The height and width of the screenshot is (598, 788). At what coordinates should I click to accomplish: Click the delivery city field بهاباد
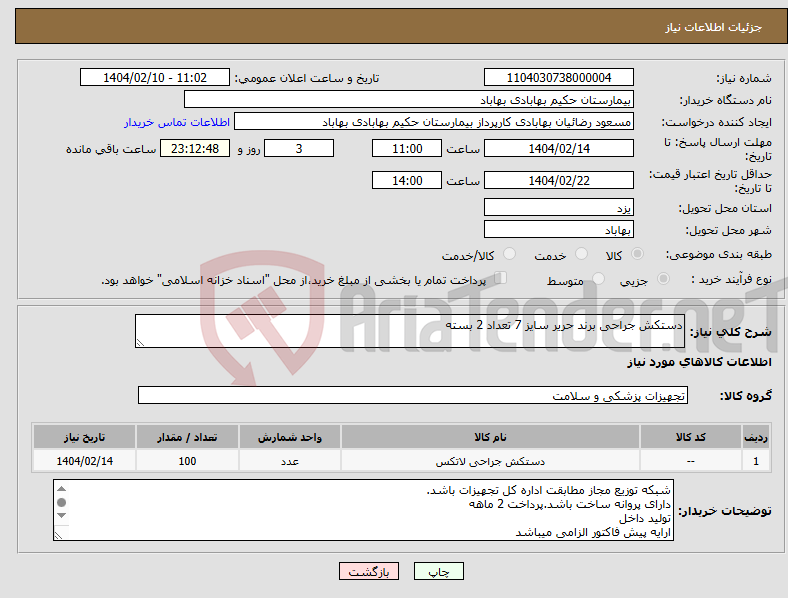click(558, 229)
